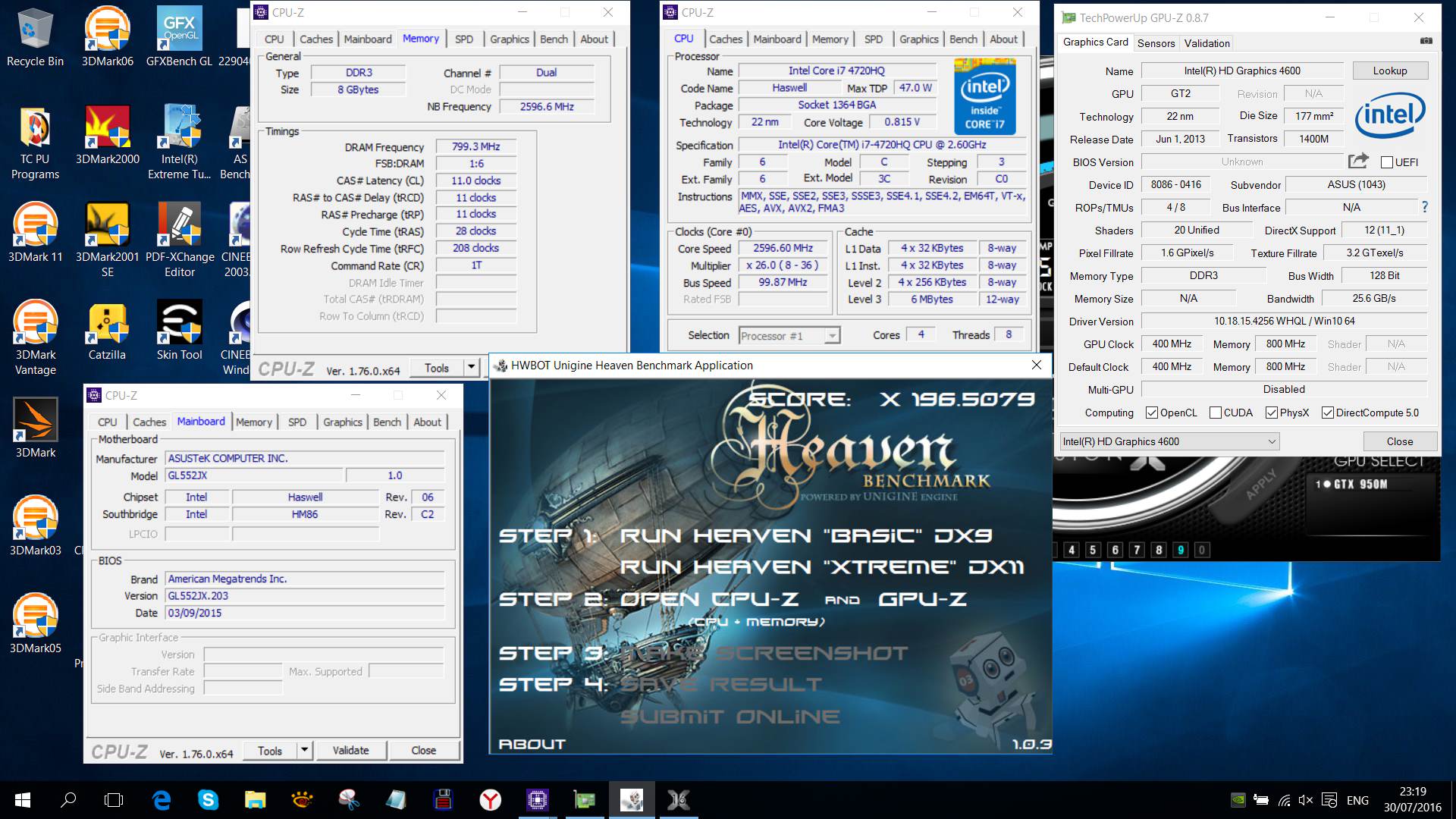Image resolution: width=1456 pixels, height=819 pixels.
Task: Launch the orange 3DMark desktop shortcut
Action: click(35, 428)
